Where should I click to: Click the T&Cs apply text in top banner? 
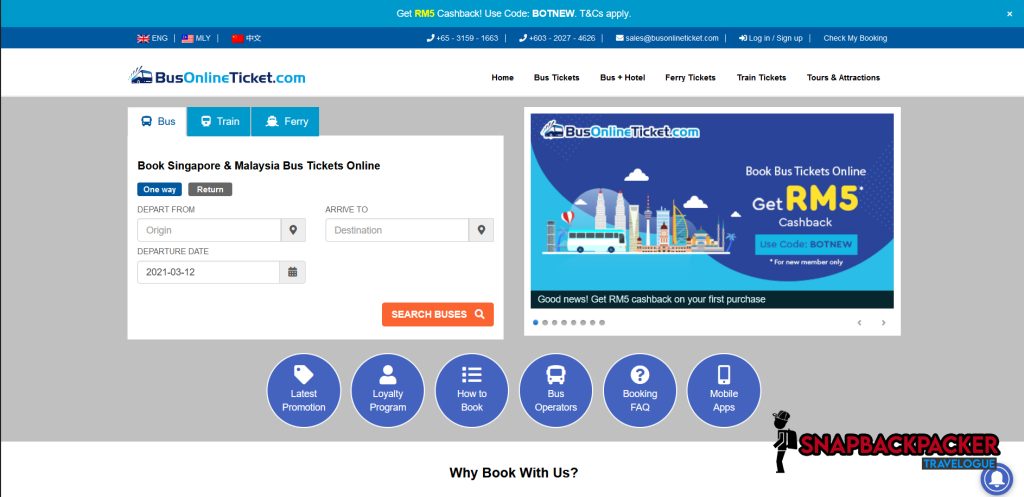click(x=607, y=13)
